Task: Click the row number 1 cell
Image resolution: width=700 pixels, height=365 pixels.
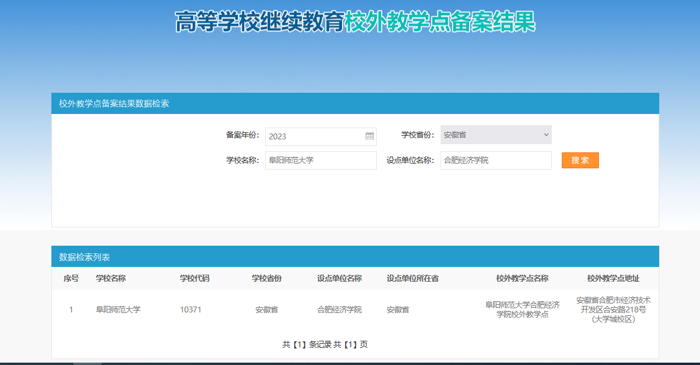Action: 71,310
